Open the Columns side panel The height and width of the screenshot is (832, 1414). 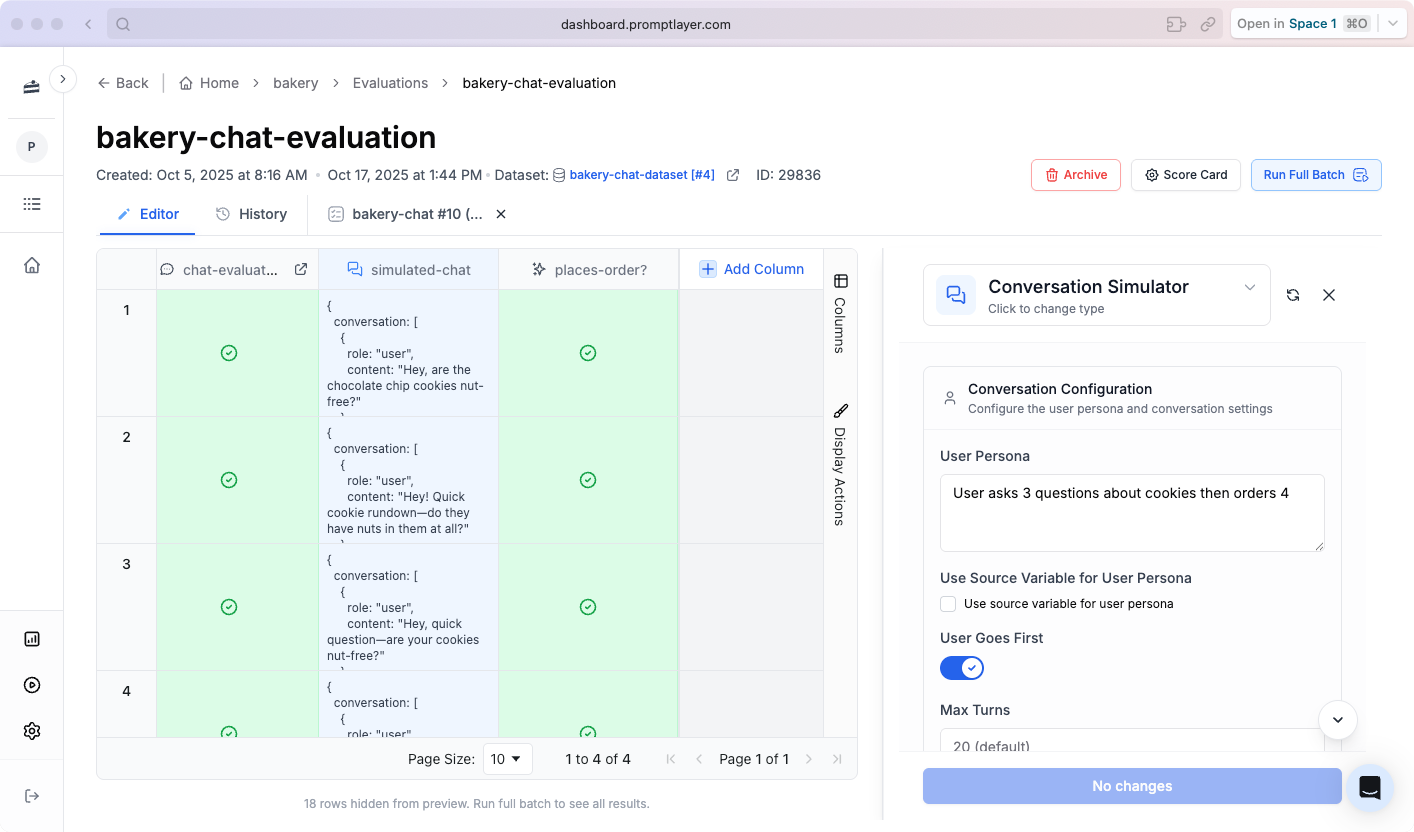840,313
